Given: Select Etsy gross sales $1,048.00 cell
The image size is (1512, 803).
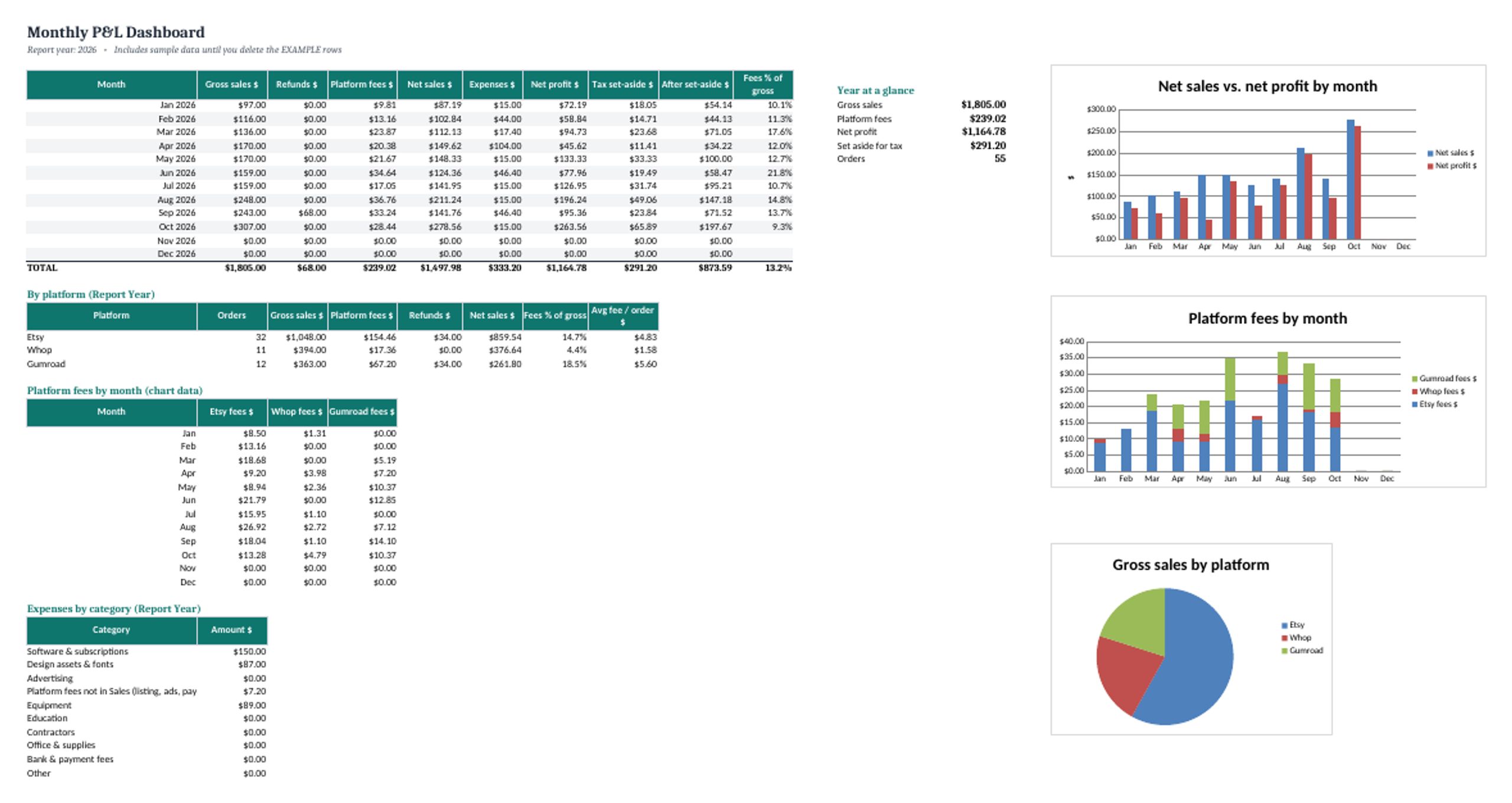Looking at the screenshot, I should pos(306,337).
